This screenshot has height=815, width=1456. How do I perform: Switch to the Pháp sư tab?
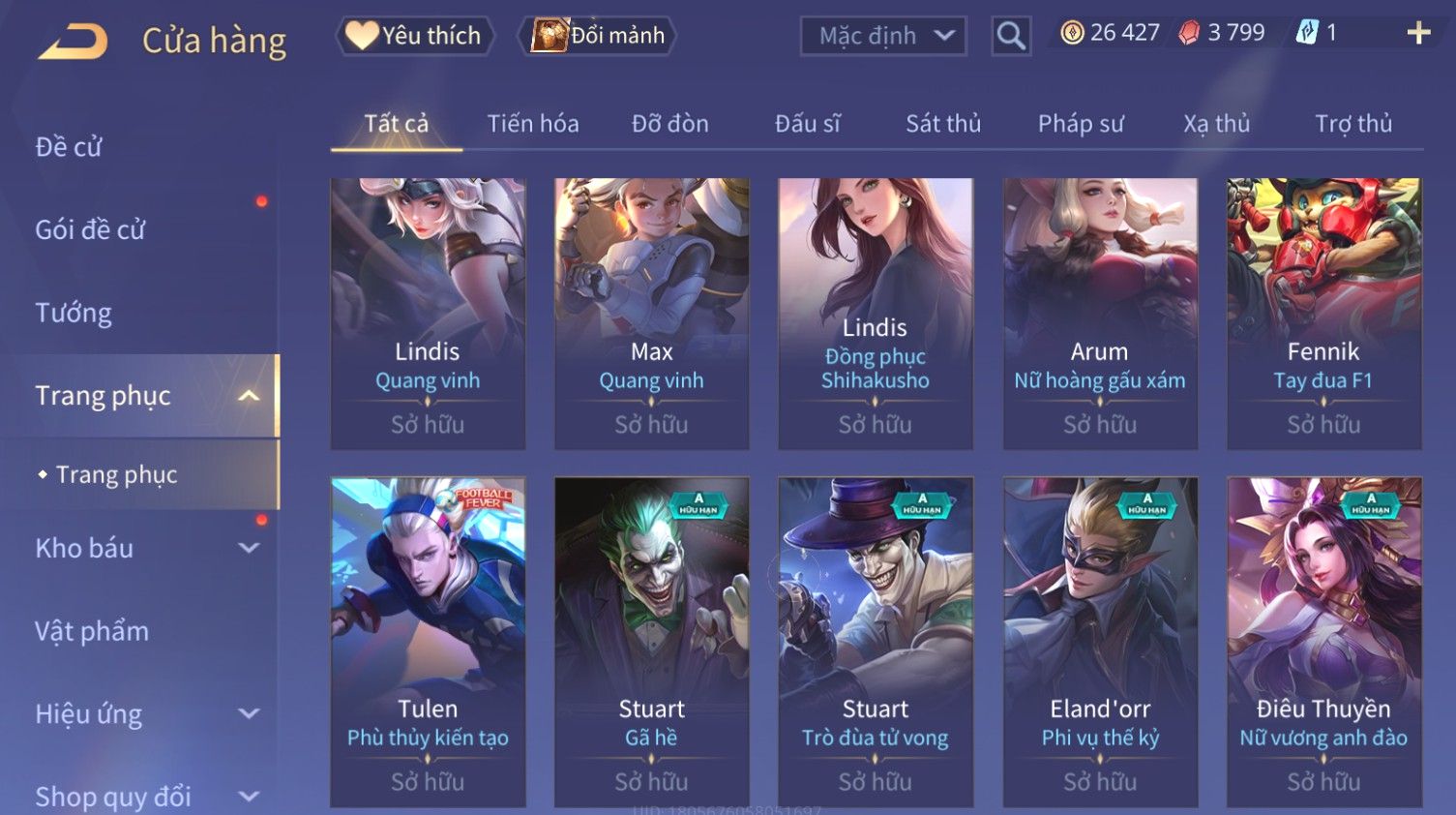[x=1081, y=124]
